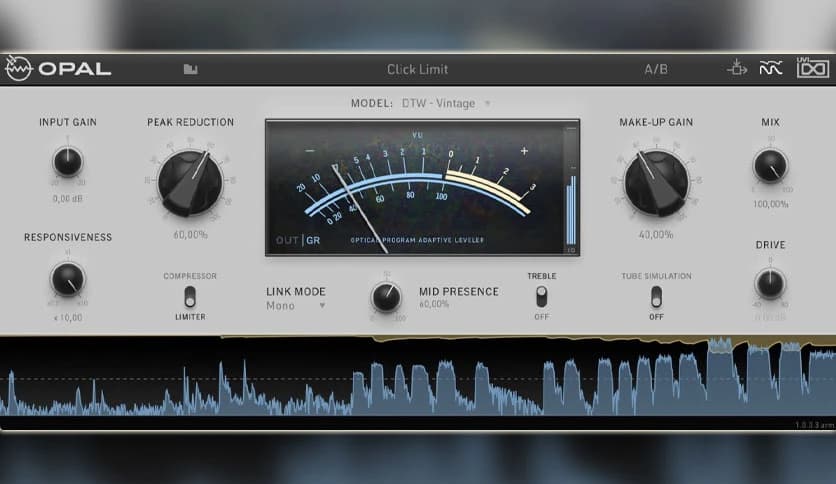The width and height of the screenshot is (836, 484).
Task: Expand the model selector arrow
Action: [x=487, y=103]
